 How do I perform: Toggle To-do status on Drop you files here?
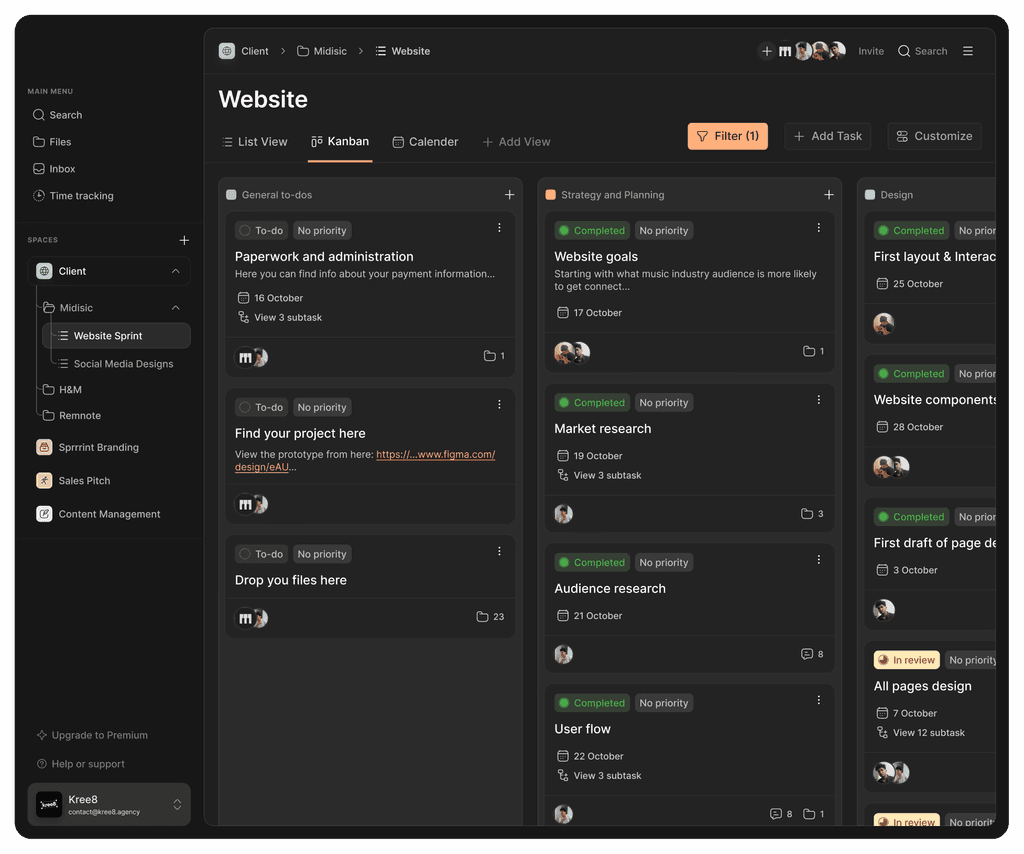(261, 554)
